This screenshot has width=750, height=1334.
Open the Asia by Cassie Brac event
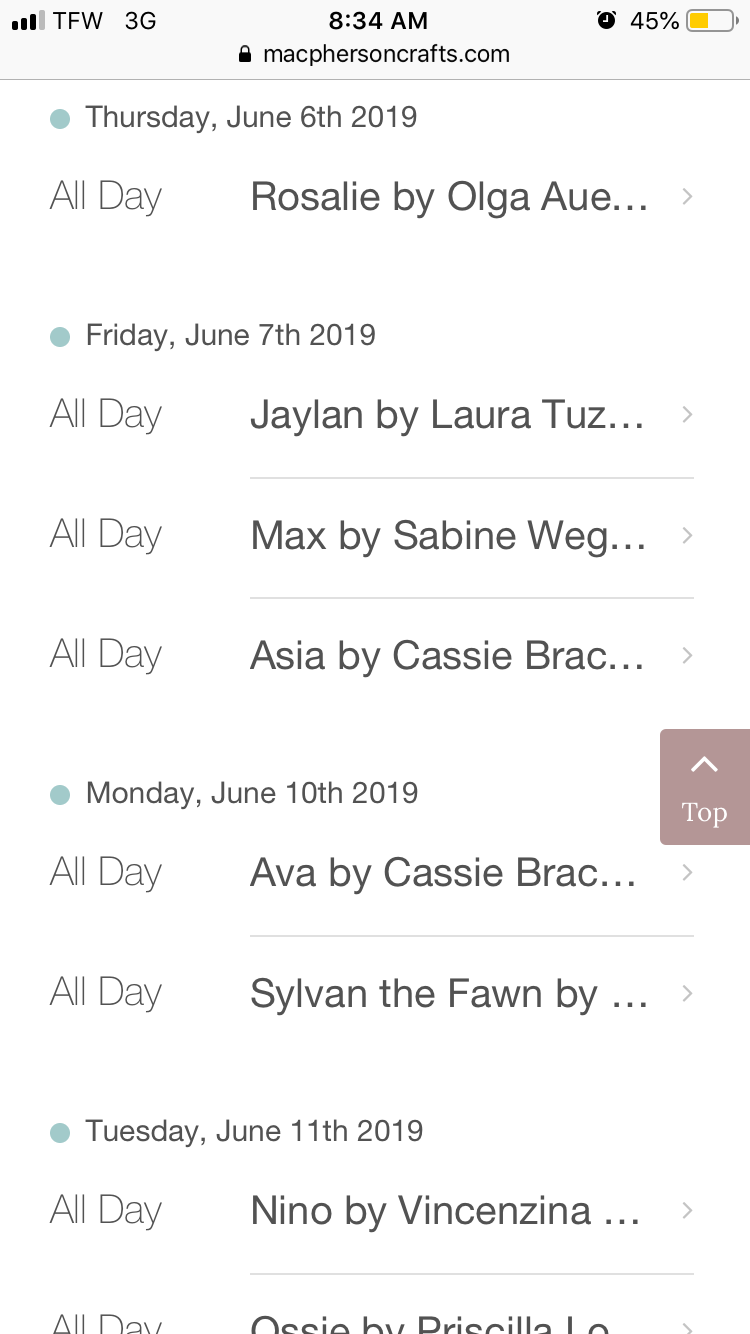click(446, 655)
